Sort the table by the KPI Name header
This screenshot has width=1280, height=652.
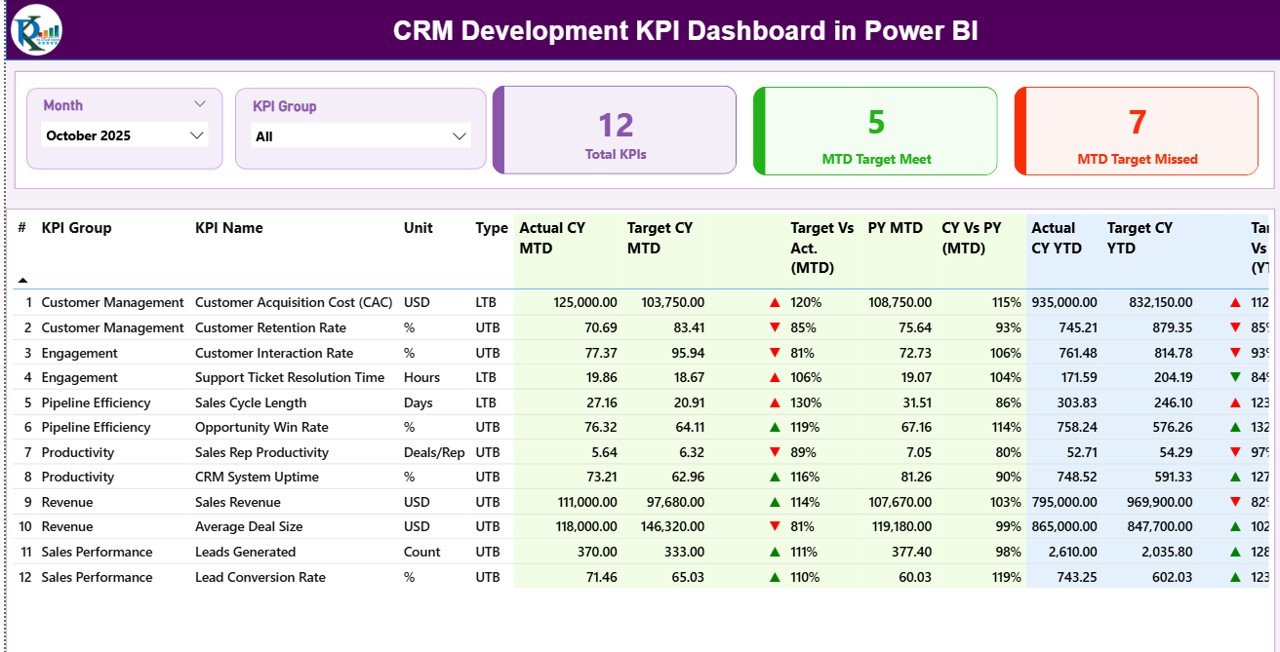pos(228,228)
